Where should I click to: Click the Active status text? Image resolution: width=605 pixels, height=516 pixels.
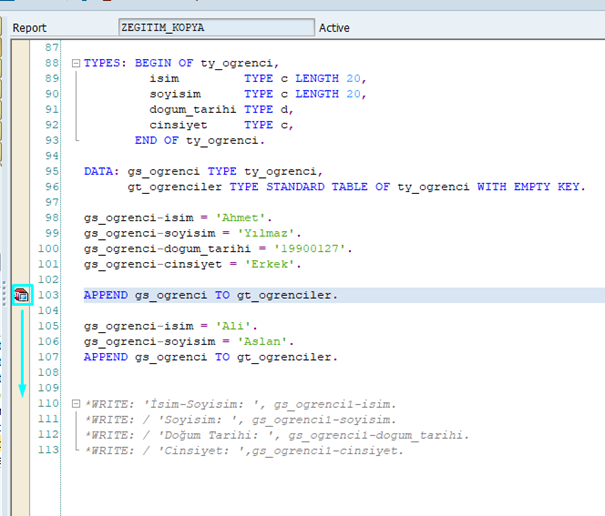[x=334, y=28]
